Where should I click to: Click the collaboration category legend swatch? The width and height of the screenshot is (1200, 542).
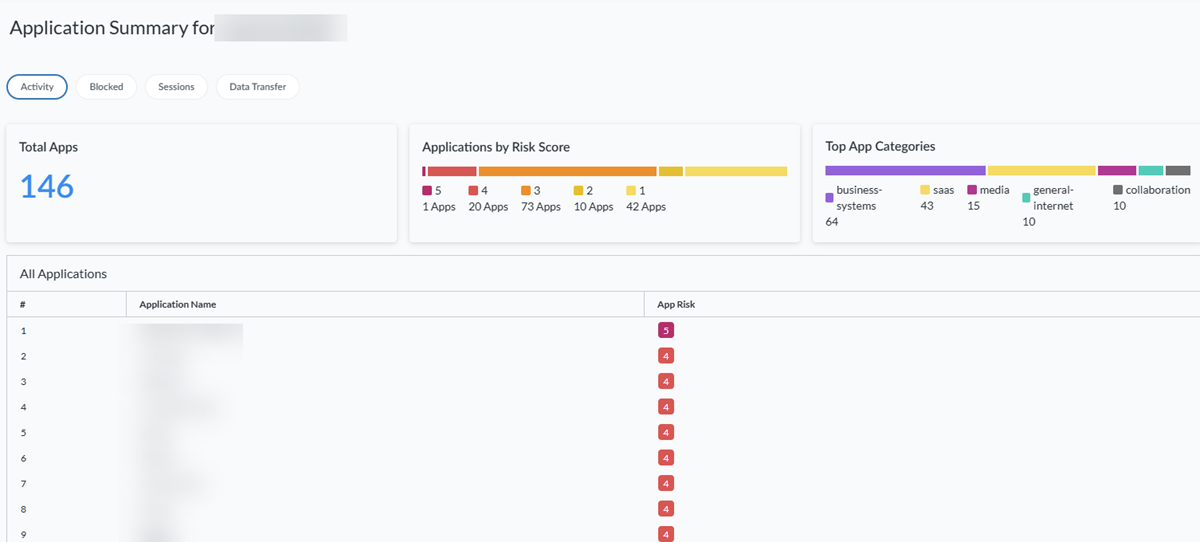(1118, 190)
